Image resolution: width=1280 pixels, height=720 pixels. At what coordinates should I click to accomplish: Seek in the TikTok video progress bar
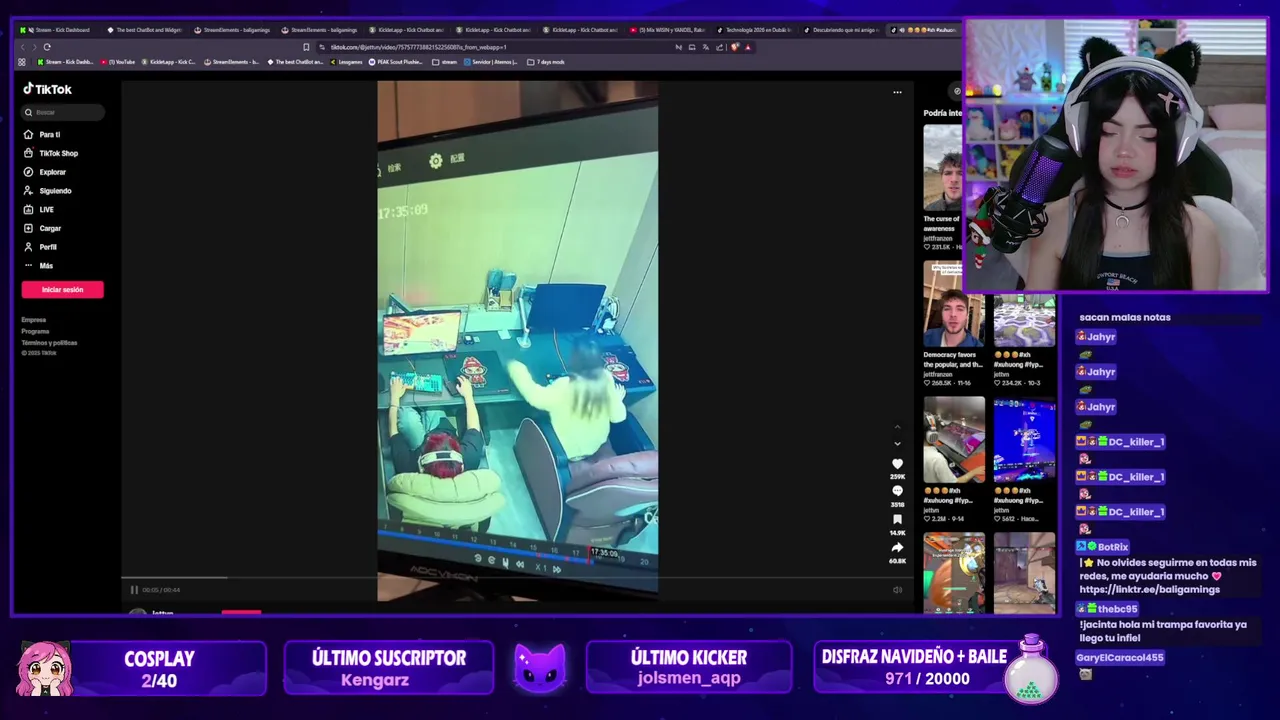coord(517,577)
